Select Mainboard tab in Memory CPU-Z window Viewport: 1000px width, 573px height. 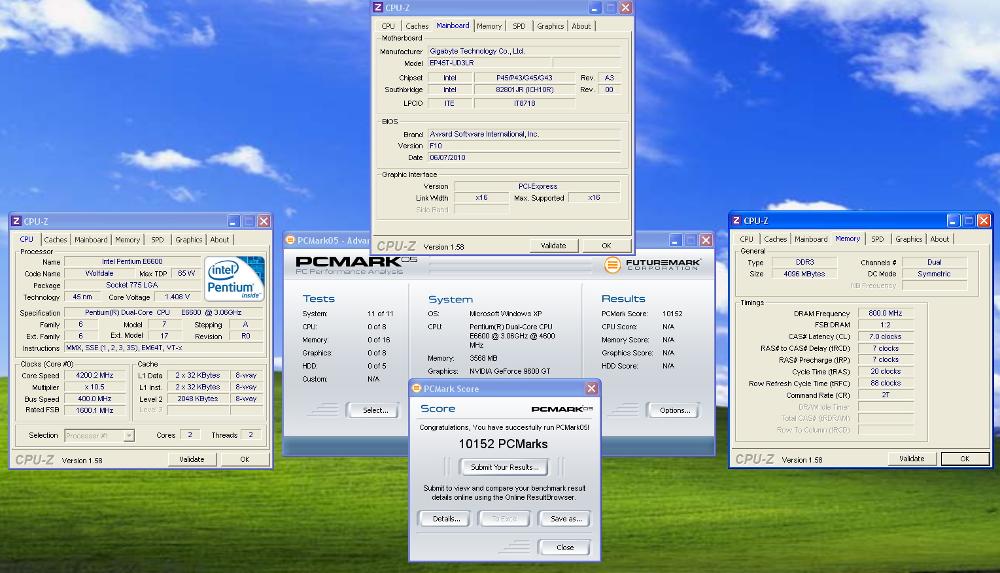pyautogui.click(x=811, y=239)
